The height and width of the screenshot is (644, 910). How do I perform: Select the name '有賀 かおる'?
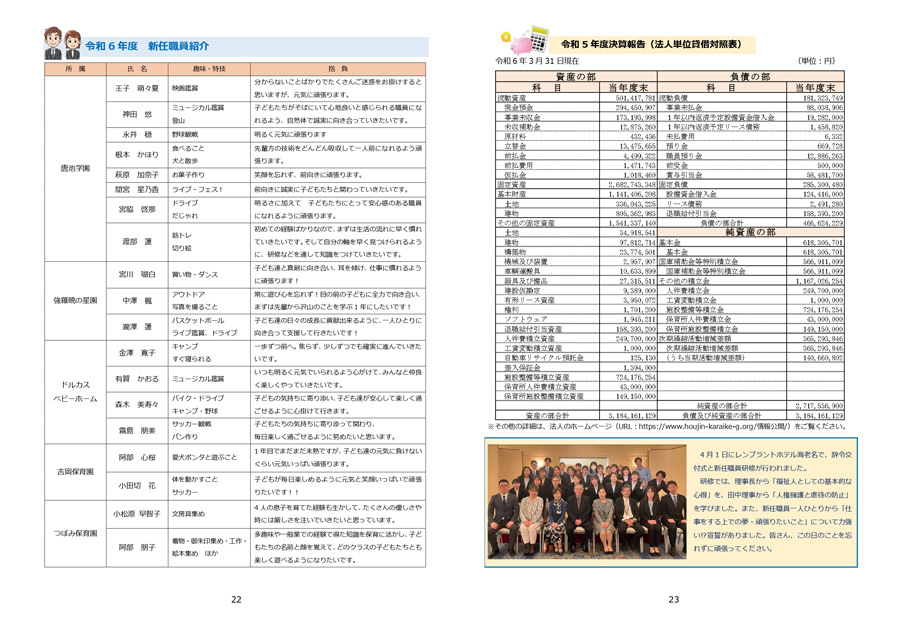[x=137, y=378]
